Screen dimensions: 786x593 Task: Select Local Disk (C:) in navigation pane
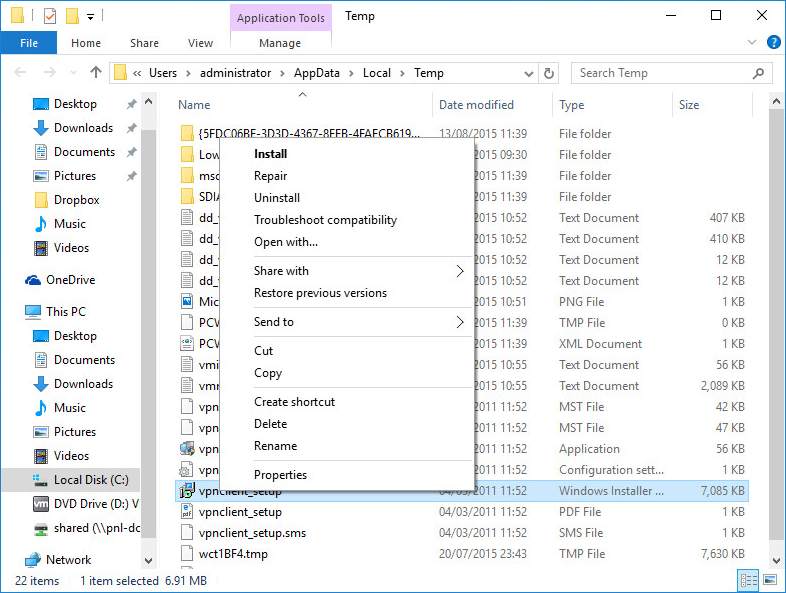point(91,480)
